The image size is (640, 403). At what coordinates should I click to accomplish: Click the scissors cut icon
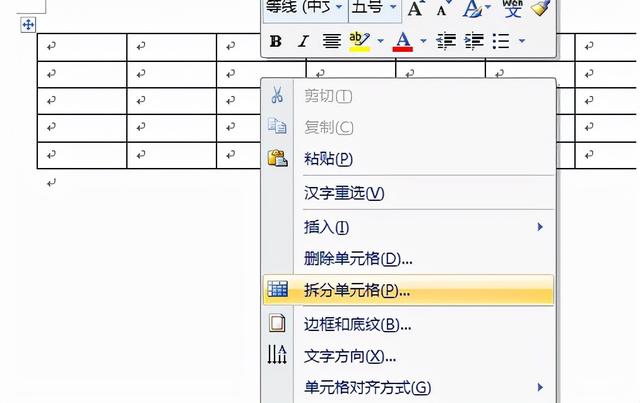pos(277,95)
